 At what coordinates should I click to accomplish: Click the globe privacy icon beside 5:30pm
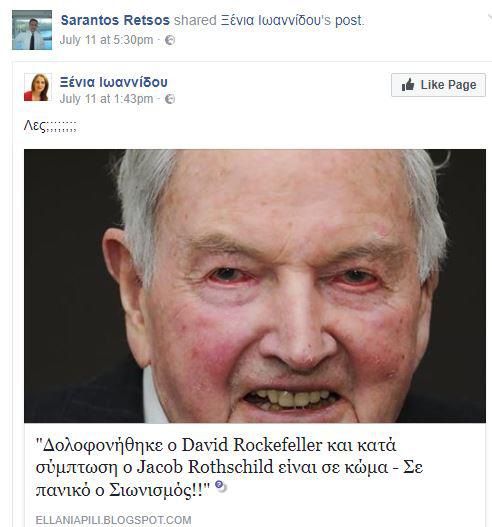[170, 40]
